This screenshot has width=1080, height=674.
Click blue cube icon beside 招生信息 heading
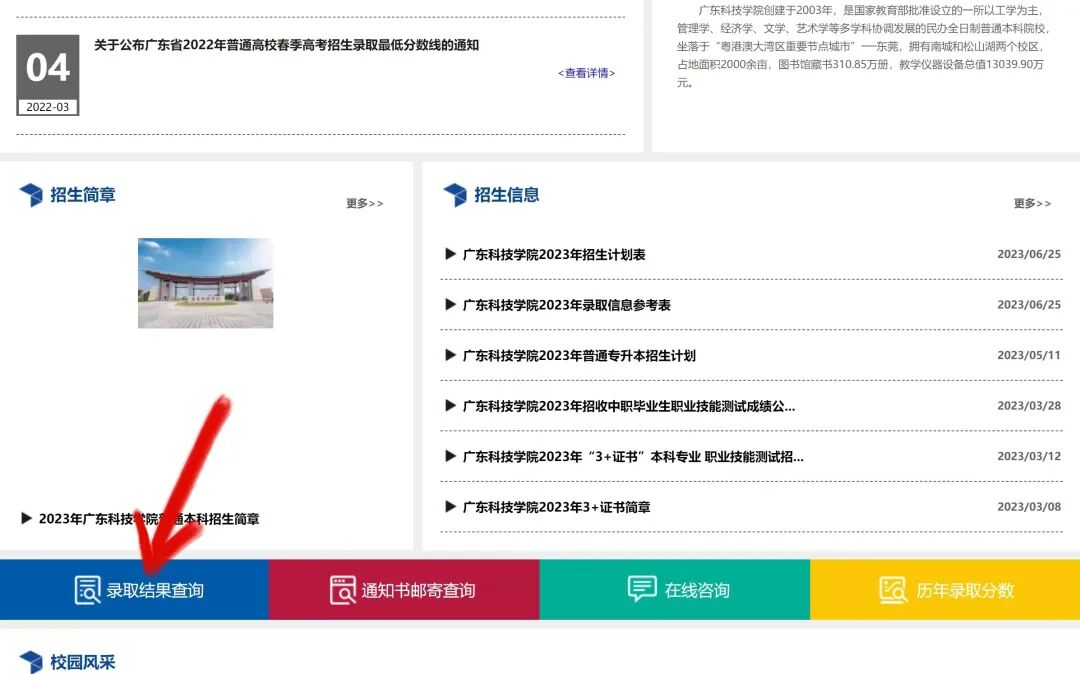(455, 195)
